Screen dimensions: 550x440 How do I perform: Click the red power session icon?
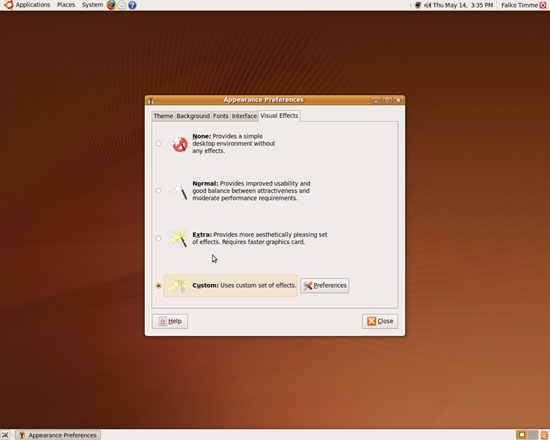click(x=543, y=5)
